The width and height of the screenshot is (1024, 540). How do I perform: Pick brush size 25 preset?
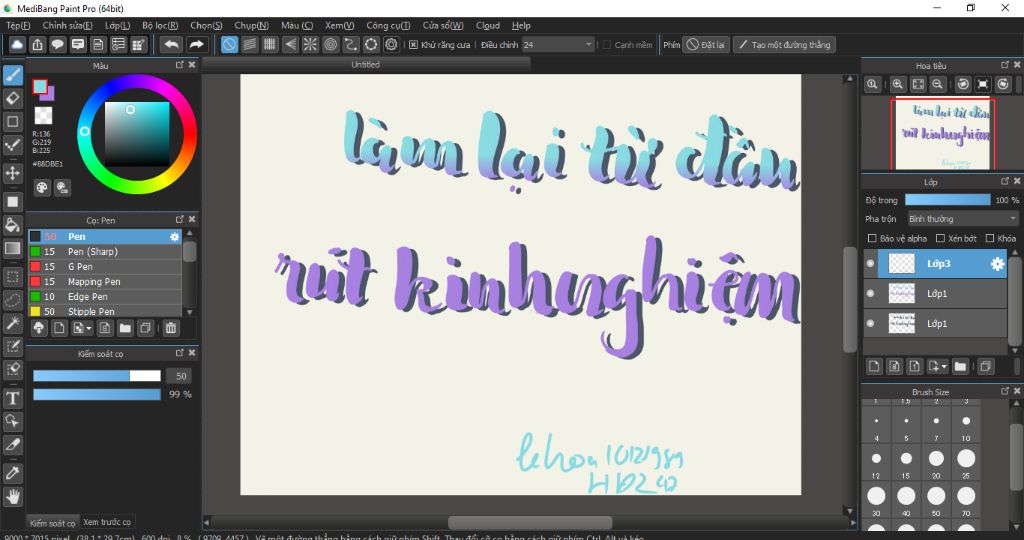(x=966, y=458)
